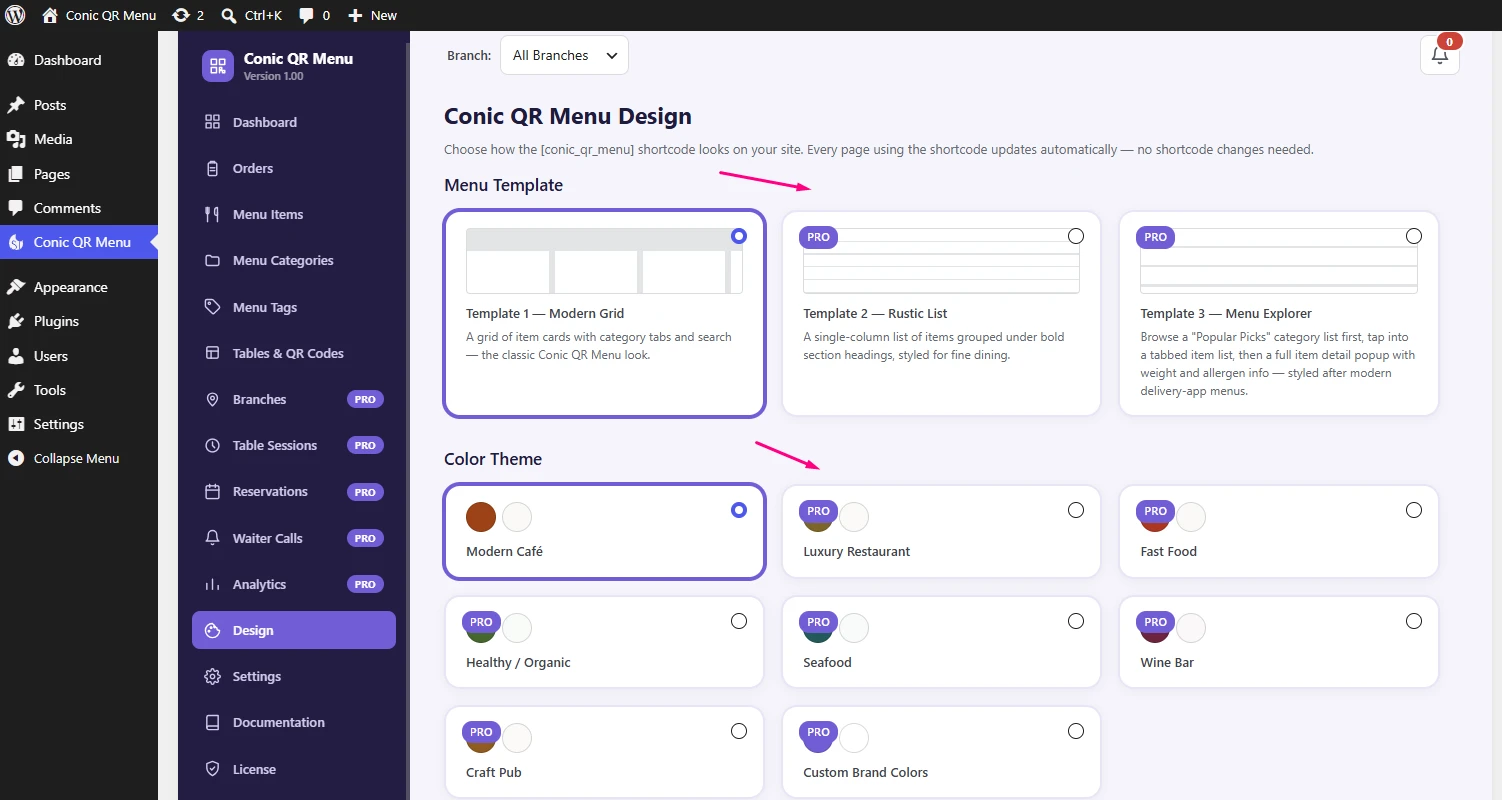Click the fork and knife Menu Items icon
1502x800 pixels.
pos(212,214)
